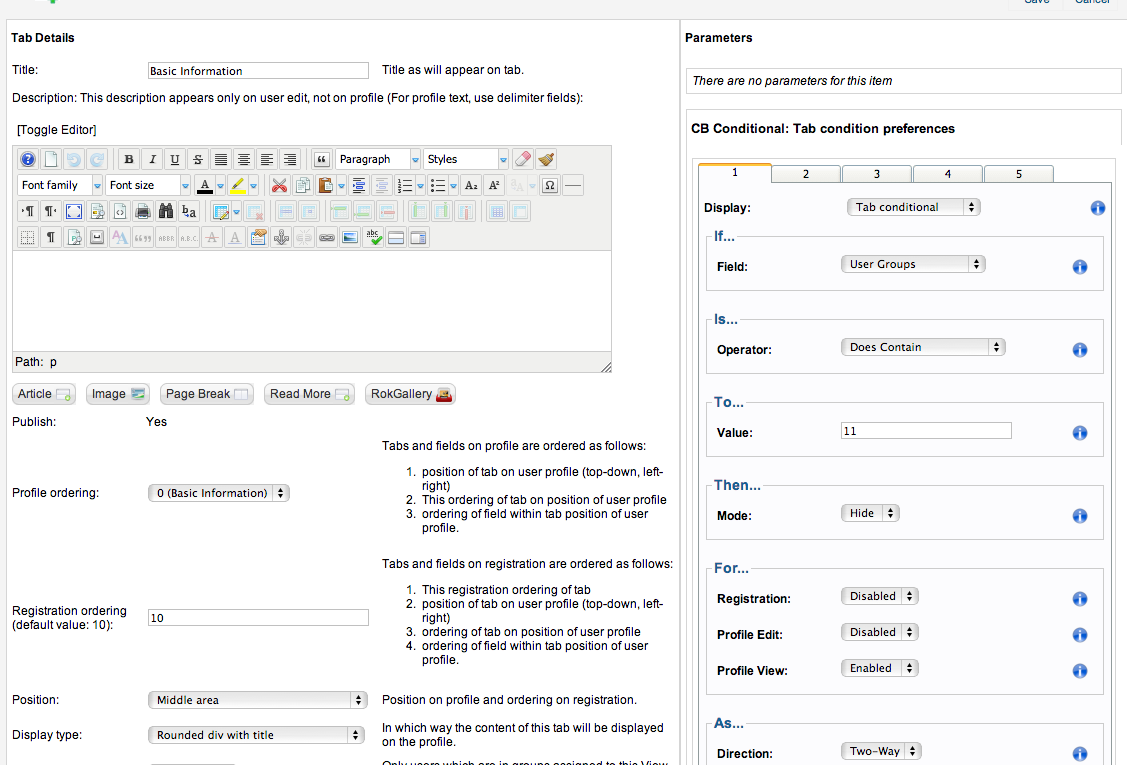This screenshot has height=765, width=1127.
Task: Click the eraser remove-formatting icon
Action: [523, 159]
